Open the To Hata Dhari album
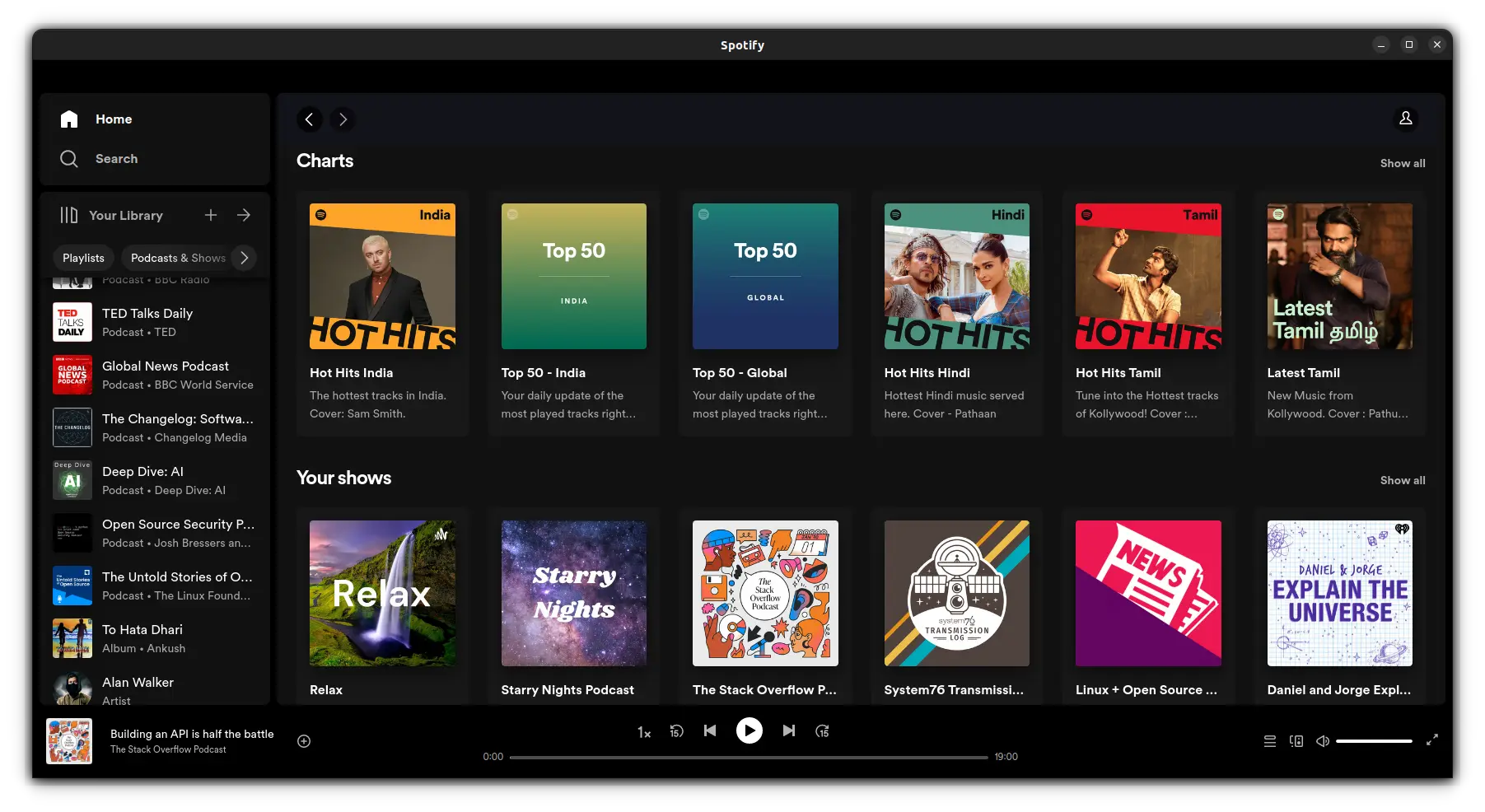Image resolution: width=1485 pixels, height=812 pixels. 155,638
